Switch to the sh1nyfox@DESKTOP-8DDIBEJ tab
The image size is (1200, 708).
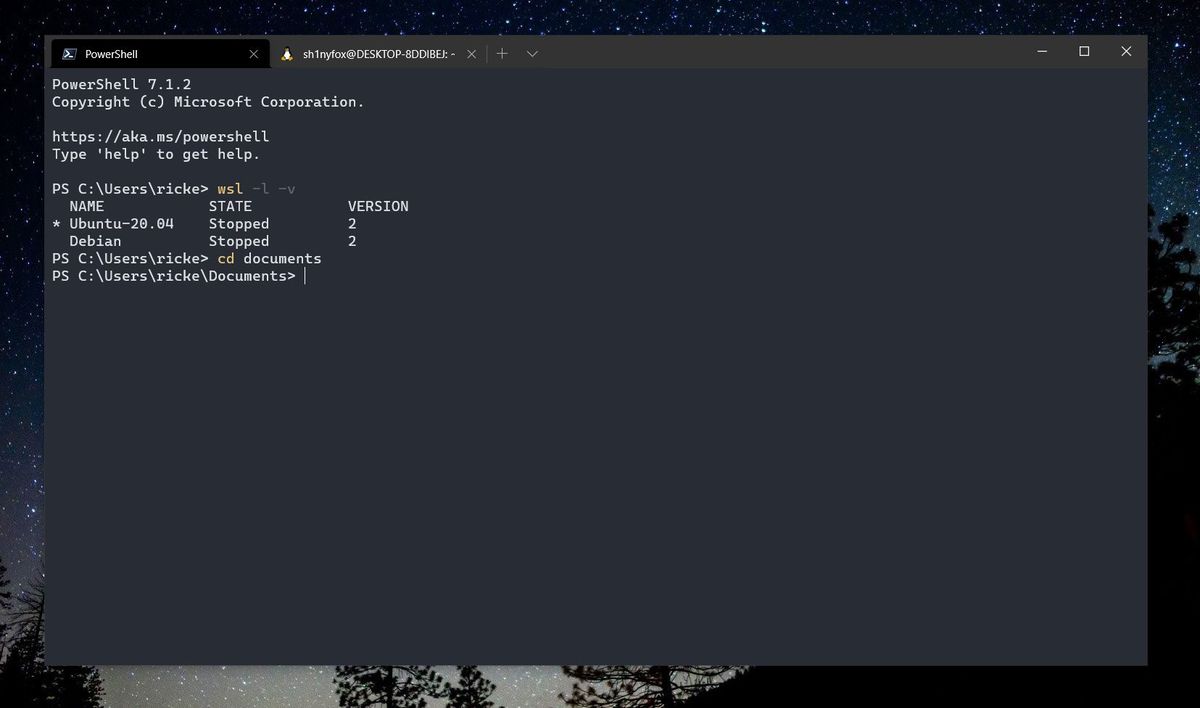coord(379,54)
